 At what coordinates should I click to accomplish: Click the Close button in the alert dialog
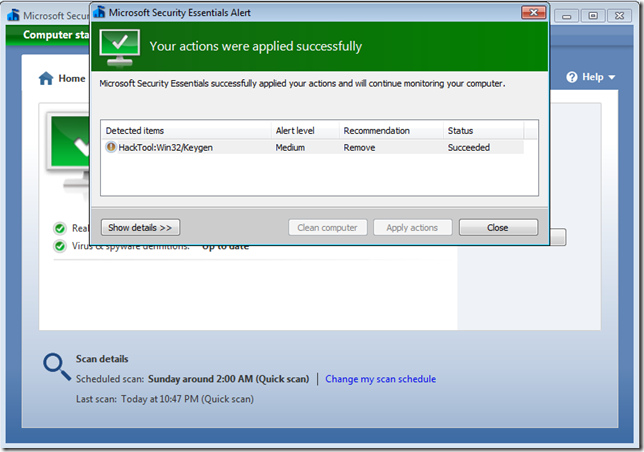point(498,227)
